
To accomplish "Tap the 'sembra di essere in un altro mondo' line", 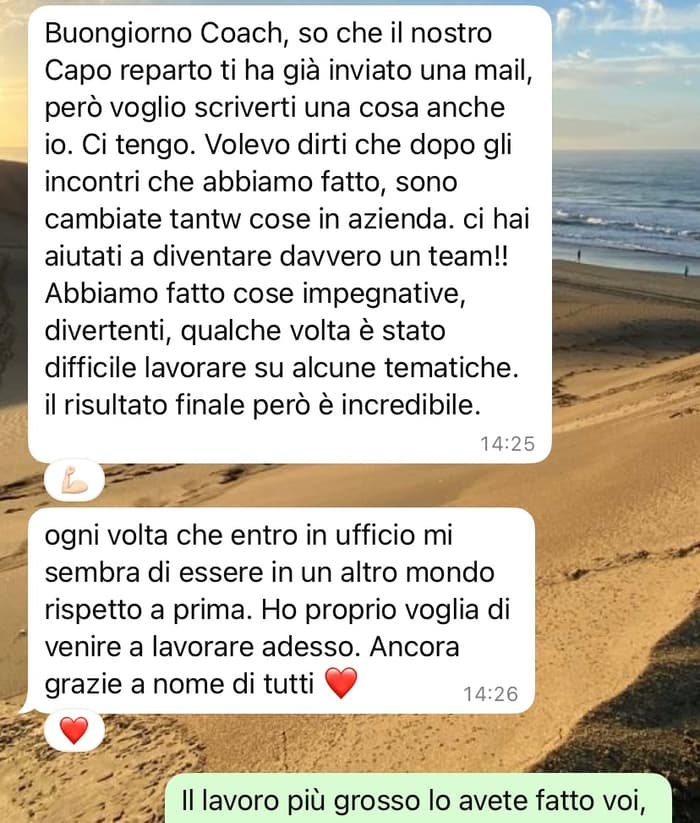I will click(x=269, y=573).
